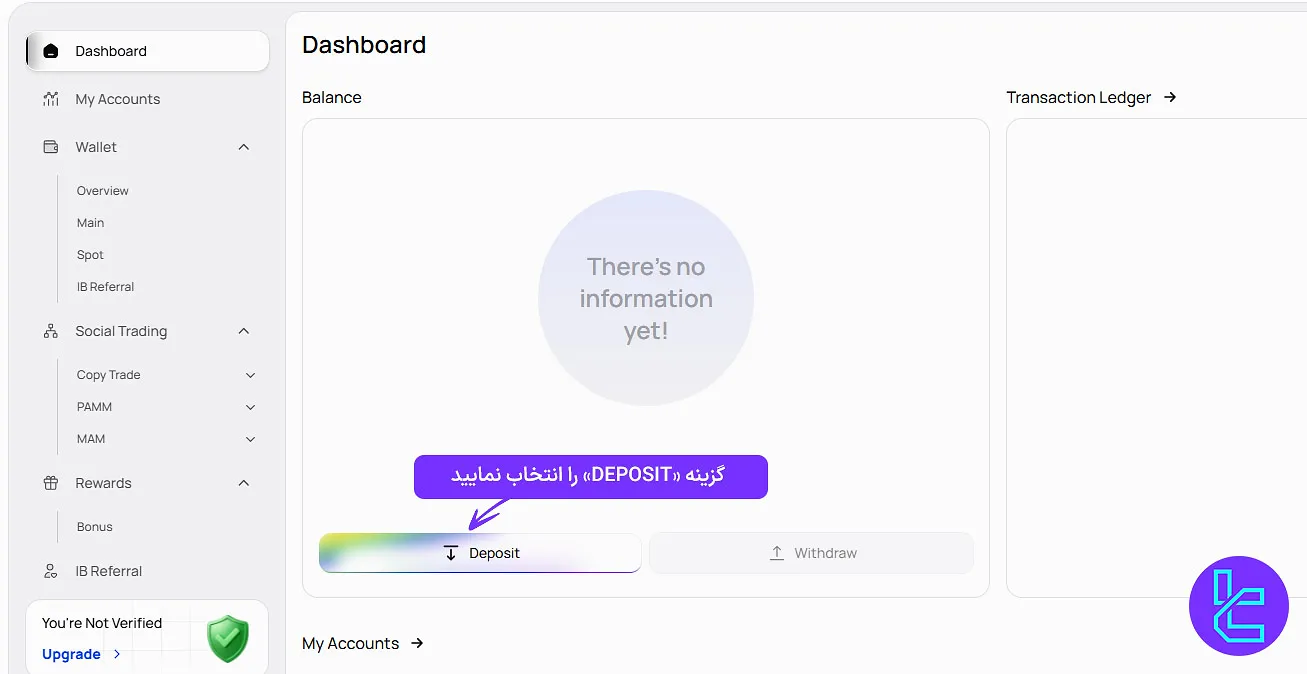1307x674 pixels.
Task: Collapse the Wallet section
Action: tap(243, 146)
